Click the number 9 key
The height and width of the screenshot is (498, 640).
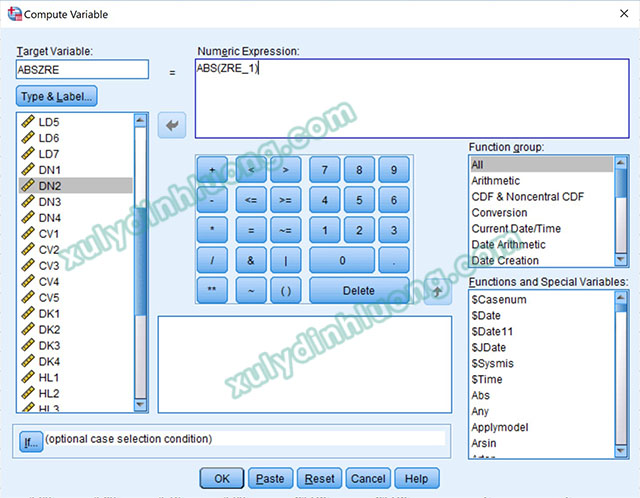click(394, 169)
